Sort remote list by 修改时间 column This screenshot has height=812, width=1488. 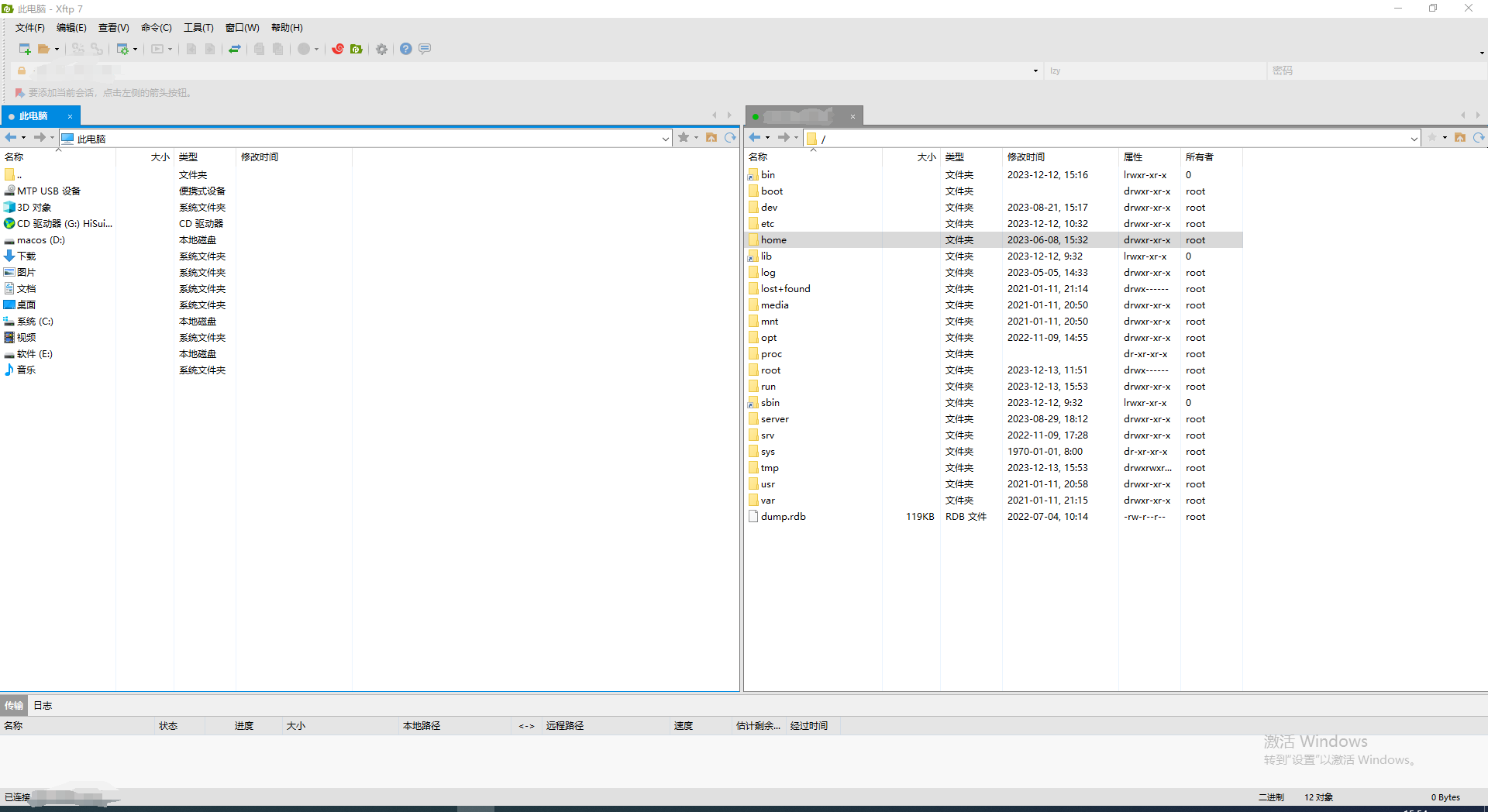click(x=1060, y=157)
